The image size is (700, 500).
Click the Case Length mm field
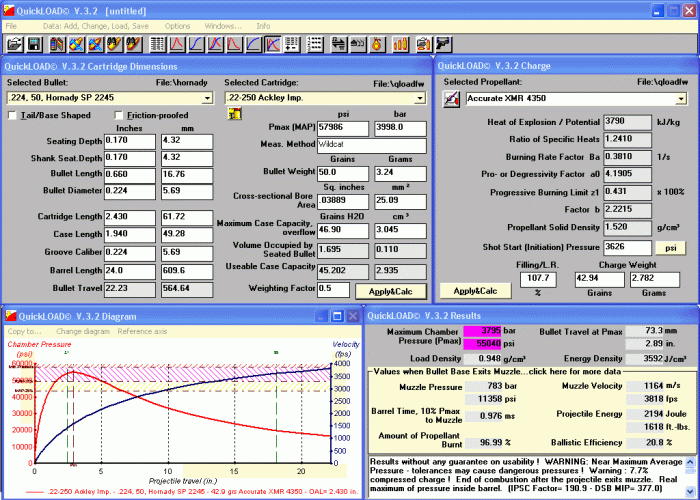pyautogui.click(x=187, y=235)
